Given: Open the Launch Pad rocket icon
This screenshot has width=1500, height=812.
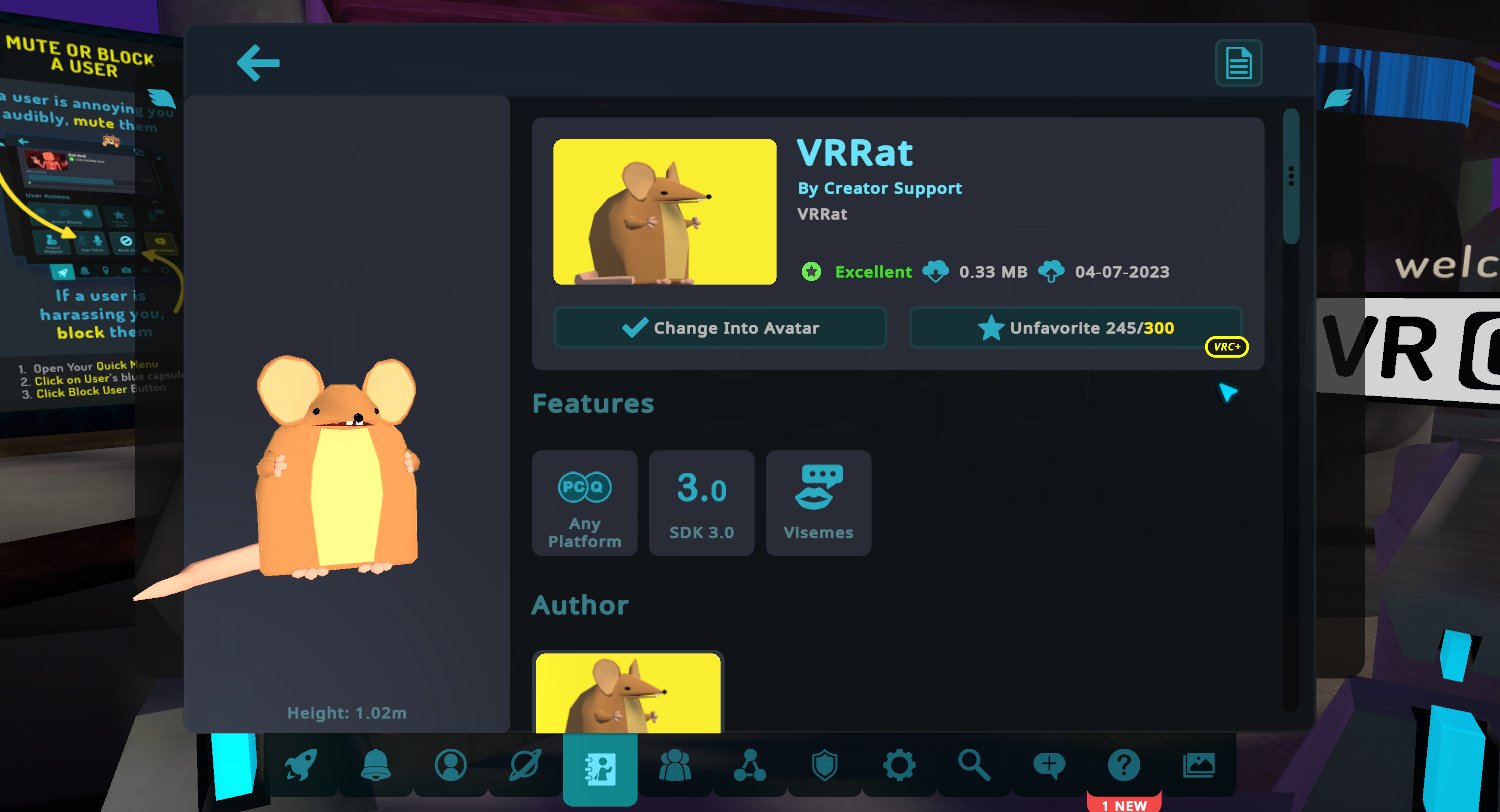Looking at the screenshot, I should tap(303, 764).
